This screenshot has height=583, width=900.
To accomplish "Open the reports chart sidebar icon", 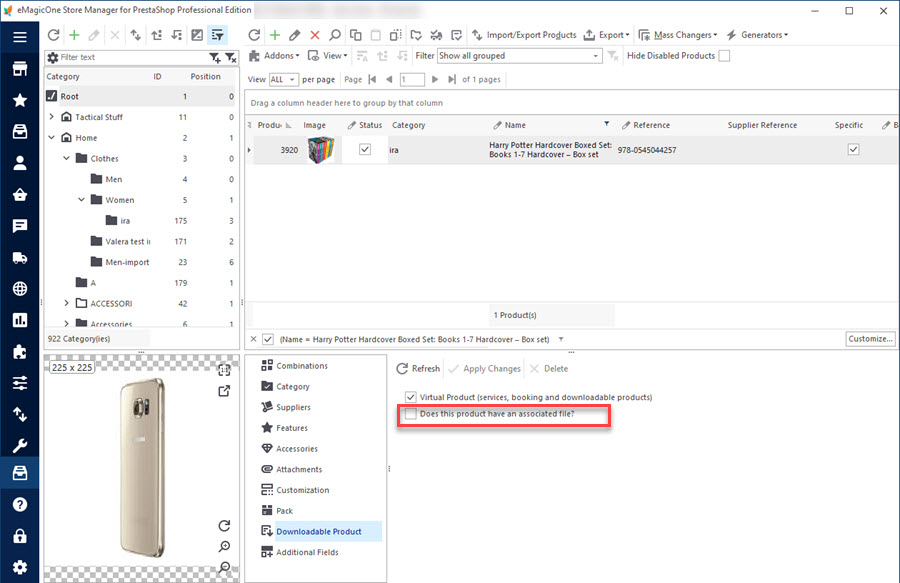I will (x=20, y=320).
